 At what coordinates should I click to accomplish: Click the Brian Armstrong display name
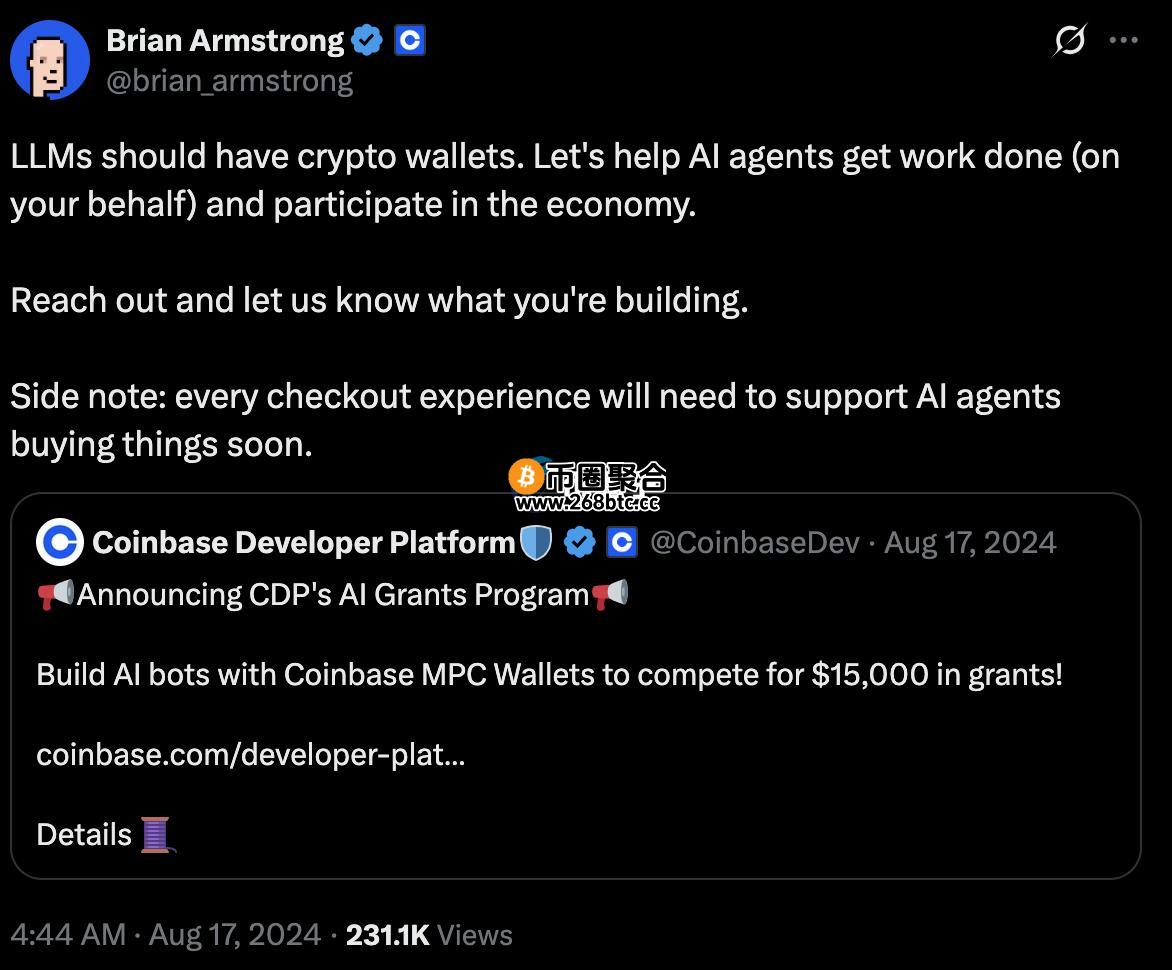point(225,40)
